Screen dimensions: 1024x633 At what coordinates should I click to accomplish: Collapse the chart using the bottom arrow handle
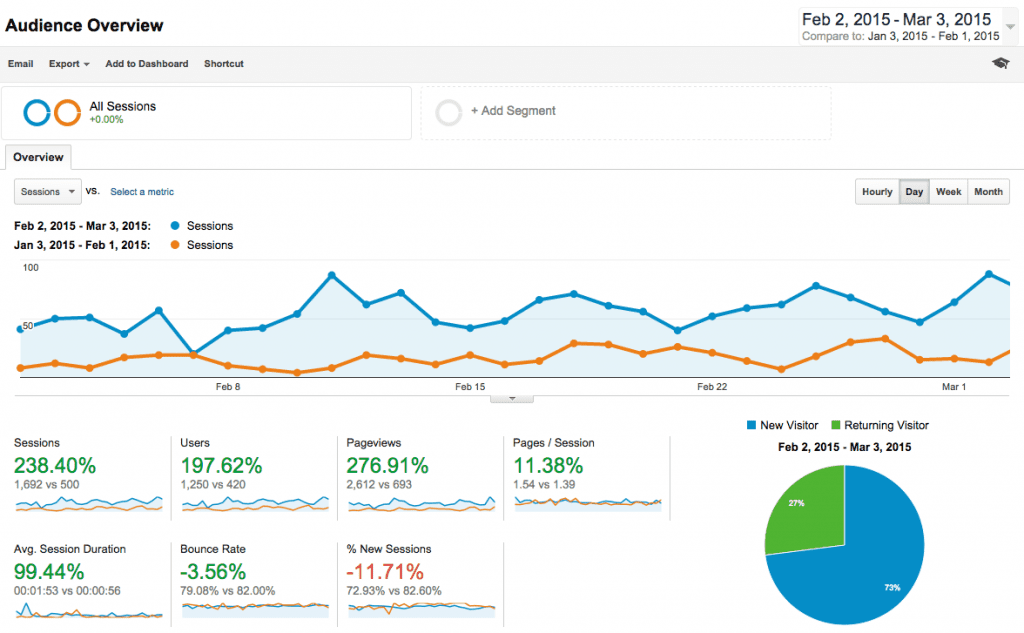[x=512, y=397]
